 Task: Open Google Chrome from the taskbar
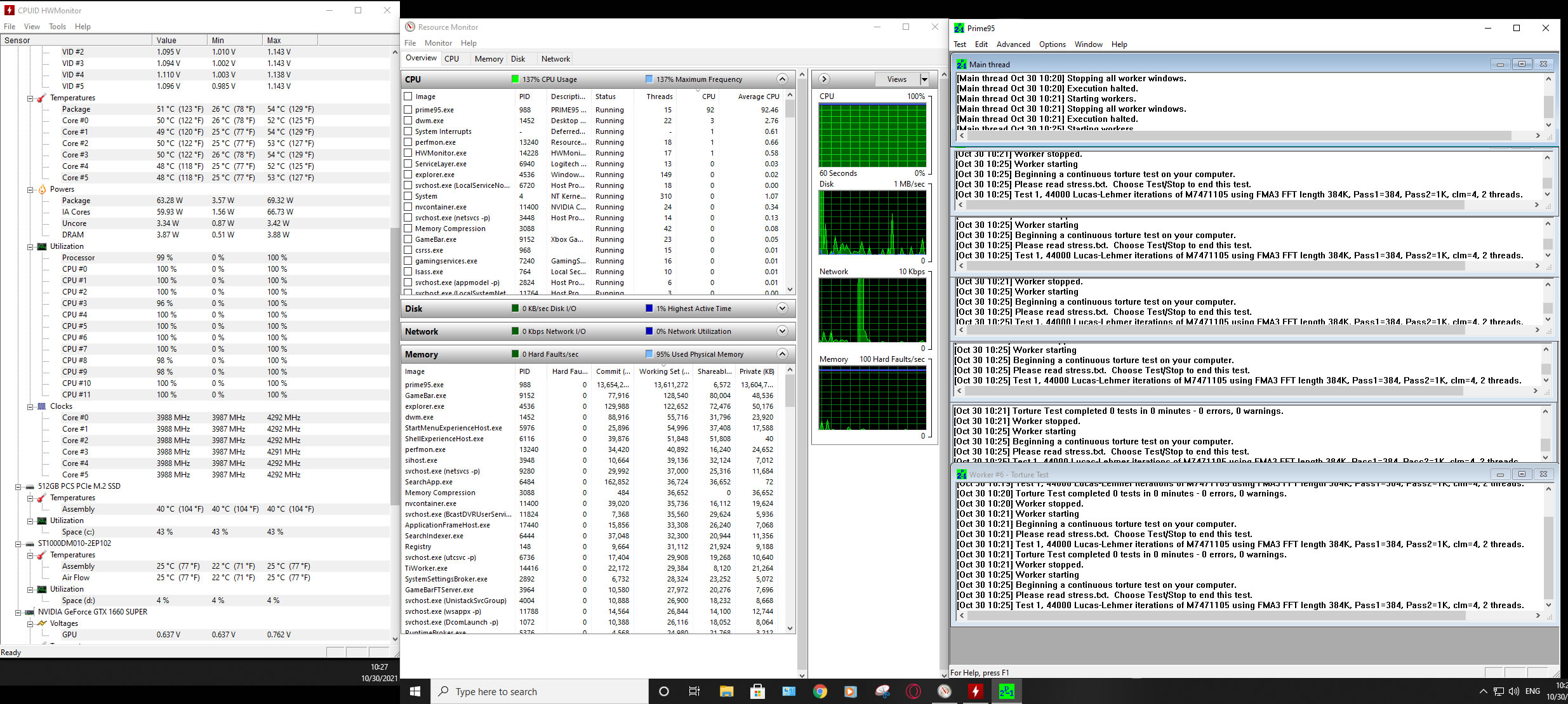click(820, 691)
